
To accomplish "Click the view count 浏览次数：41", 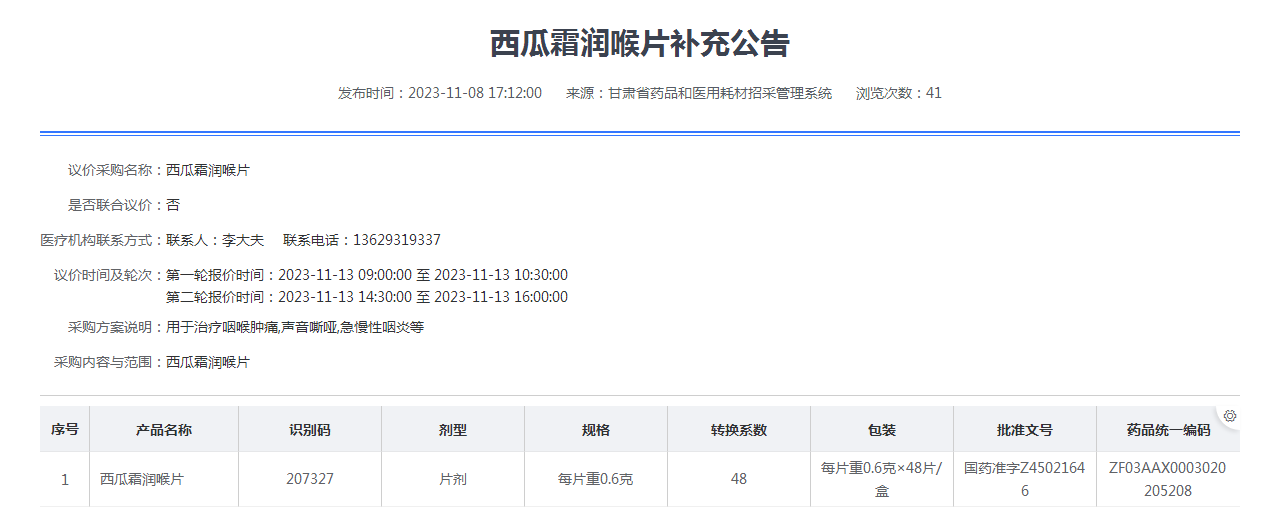I will point(899,93).
